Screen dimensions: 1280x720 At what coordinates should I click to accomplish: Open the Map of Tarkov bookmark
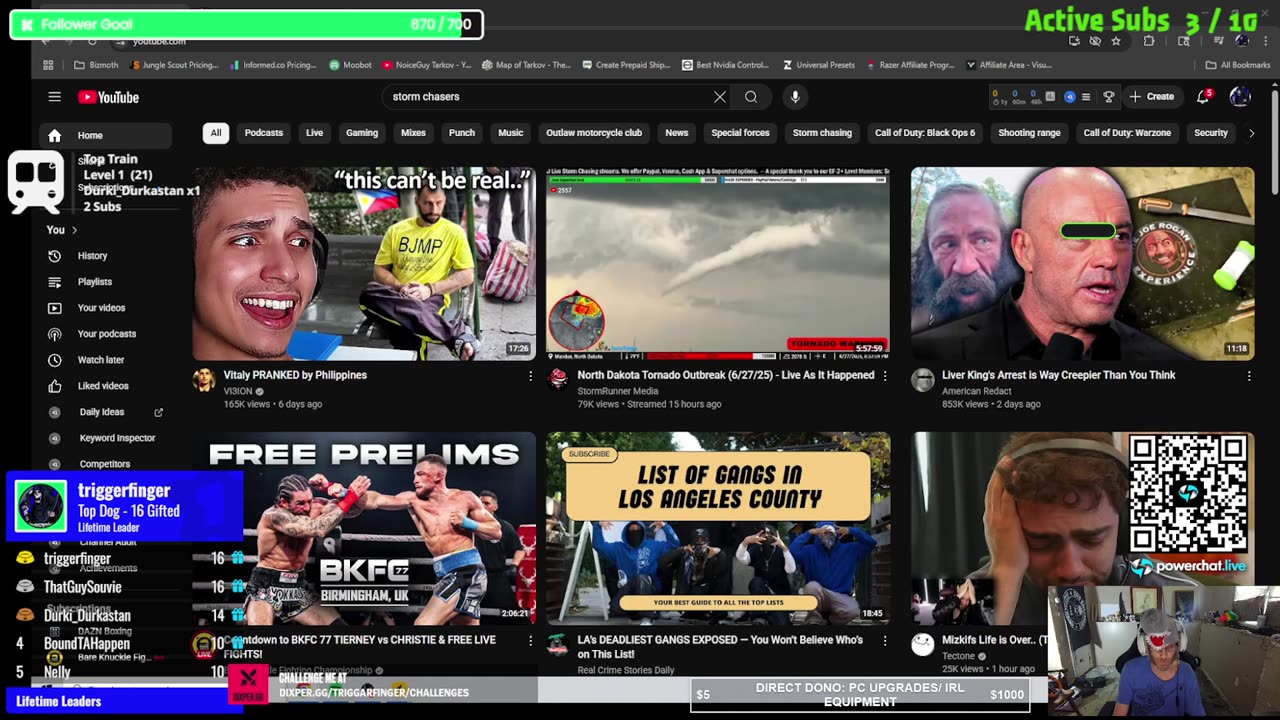coord(526,65)
